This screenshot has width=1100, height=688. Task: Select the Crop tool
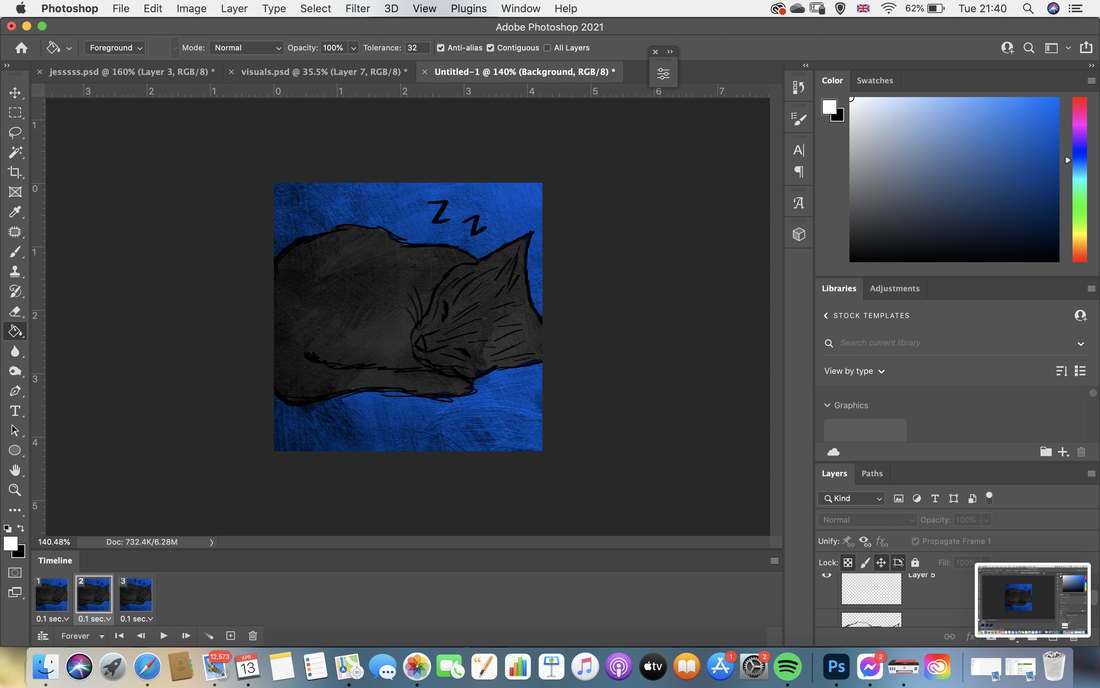pyautogui.click(x=15, y=172)
